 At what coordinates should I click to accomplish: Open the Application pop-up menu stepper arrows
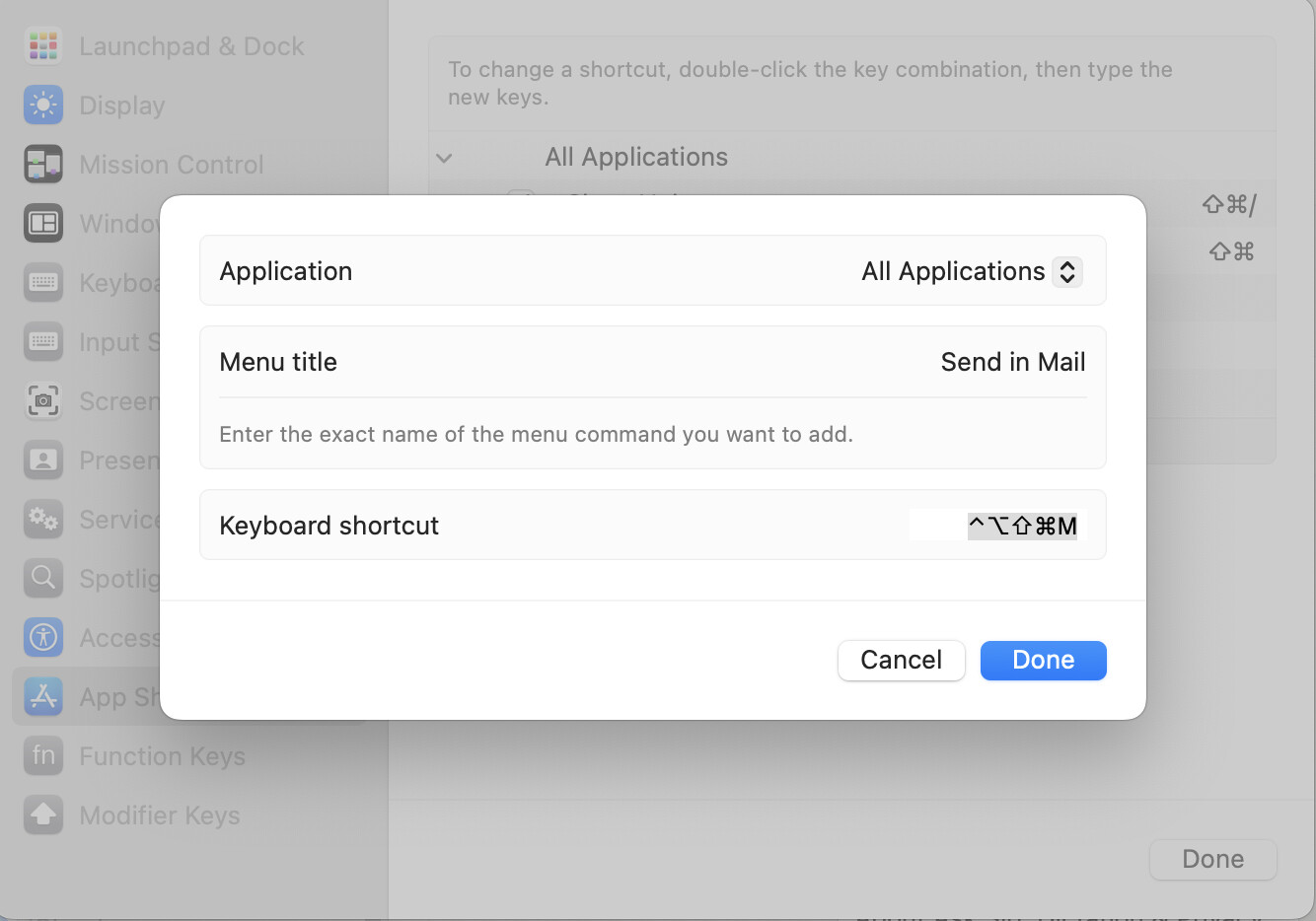click(1067, 271)
